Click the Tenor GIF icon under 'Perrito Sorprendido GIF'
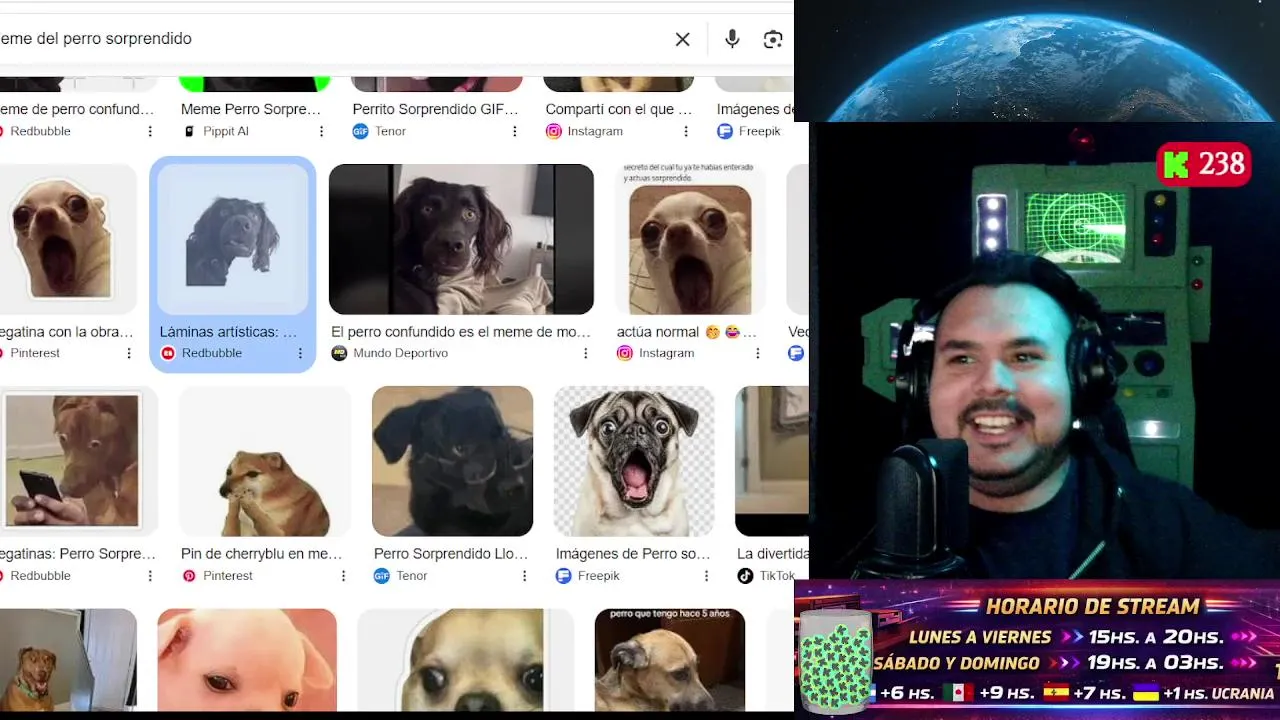Viewport: 1280px width, 720px height. coord(360,131)
